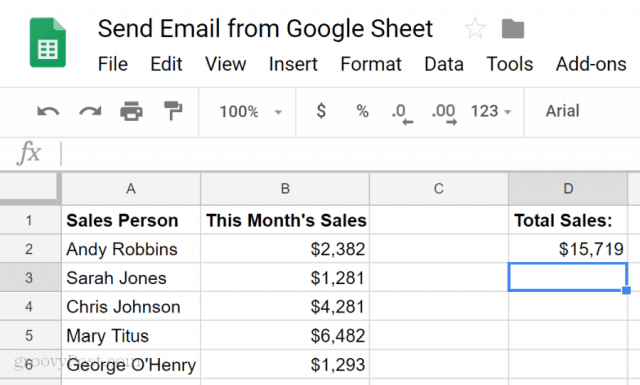
Task: Apply percent format with % icon
Action: pyautogui.click(x=362, y=111)
